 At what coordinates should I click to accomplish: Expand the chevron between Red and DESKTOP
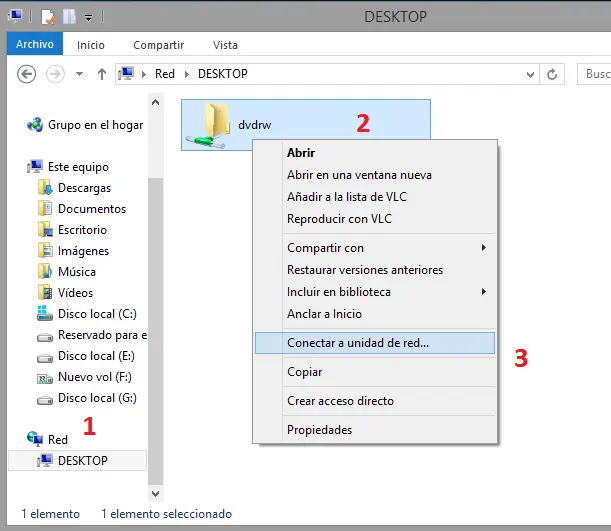click(x=187, y=74)
